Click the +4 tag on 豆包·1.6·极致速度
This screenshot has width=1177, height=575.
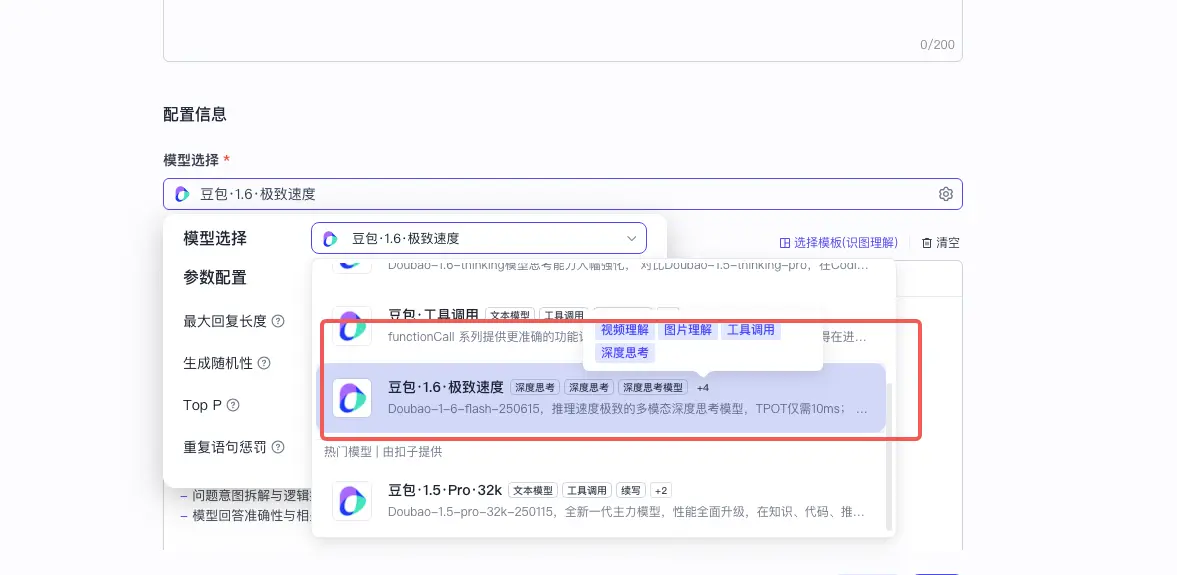pyautogui.click(x=703, y=387)
